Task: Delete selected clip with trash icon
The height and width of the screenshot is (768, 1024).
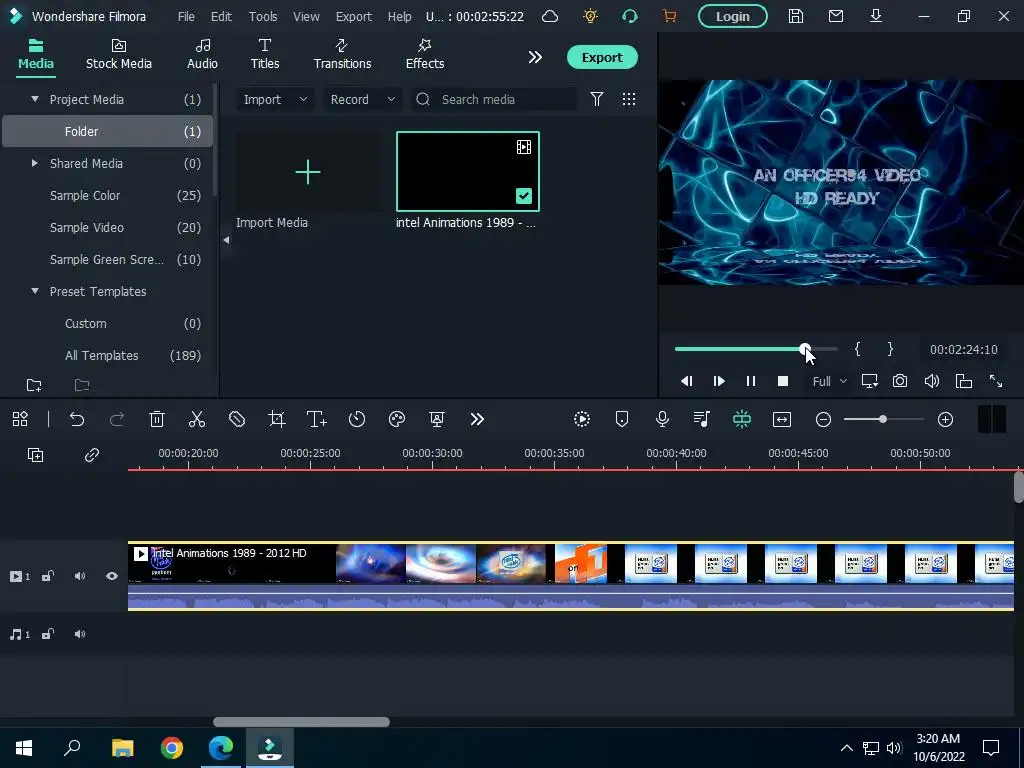Action: tap(157, 419)
